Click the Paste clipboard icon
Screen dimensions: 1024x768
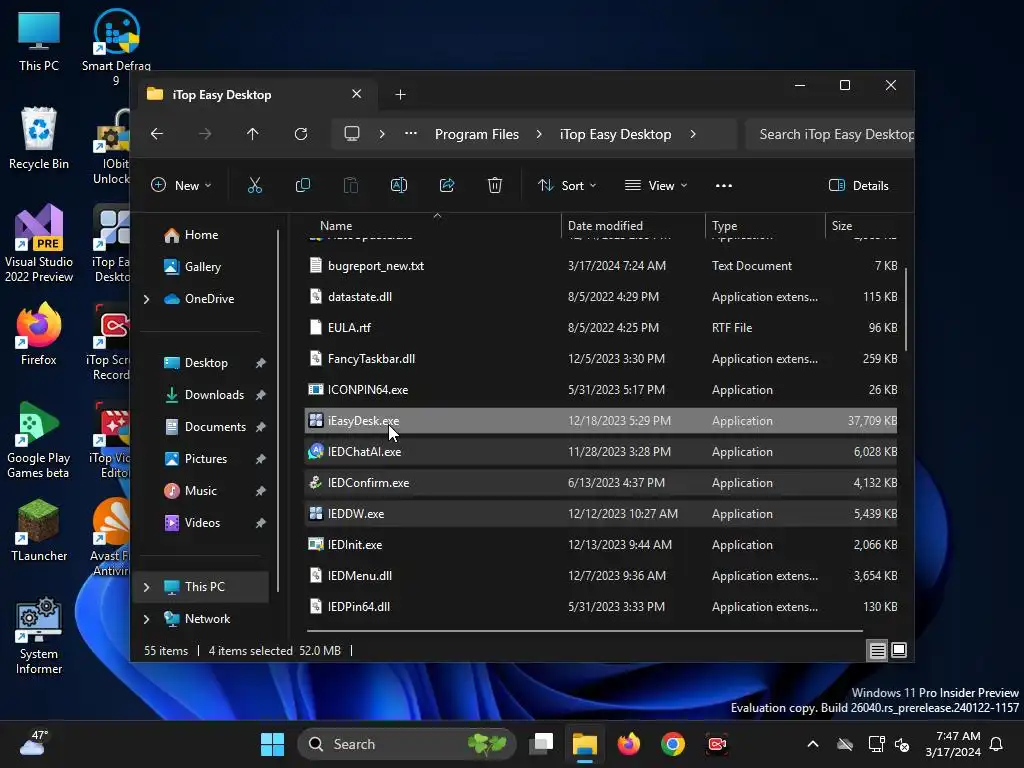(x=351, y=185)
